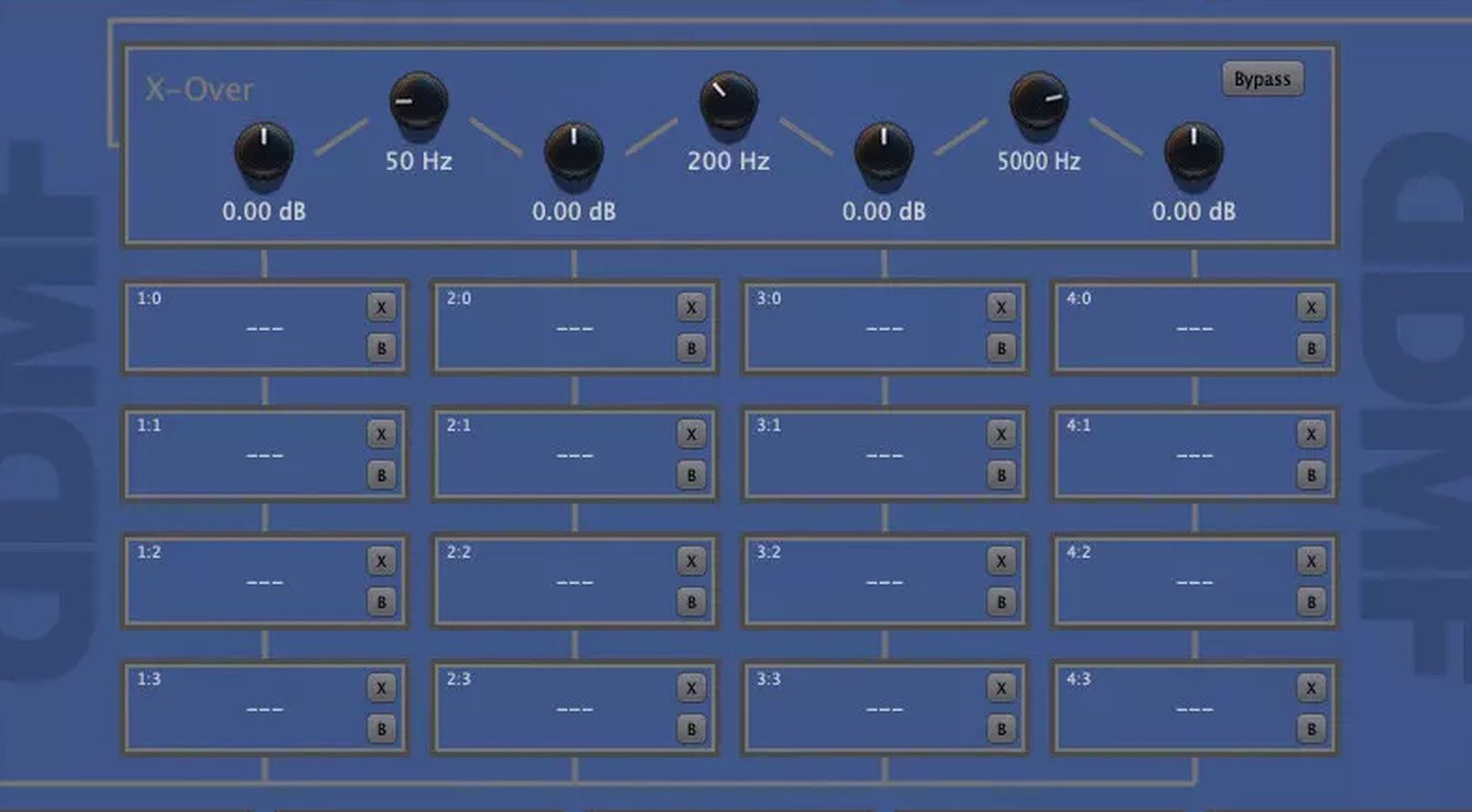Remove plugin in slot 1:0 with X

click(381, 308)
